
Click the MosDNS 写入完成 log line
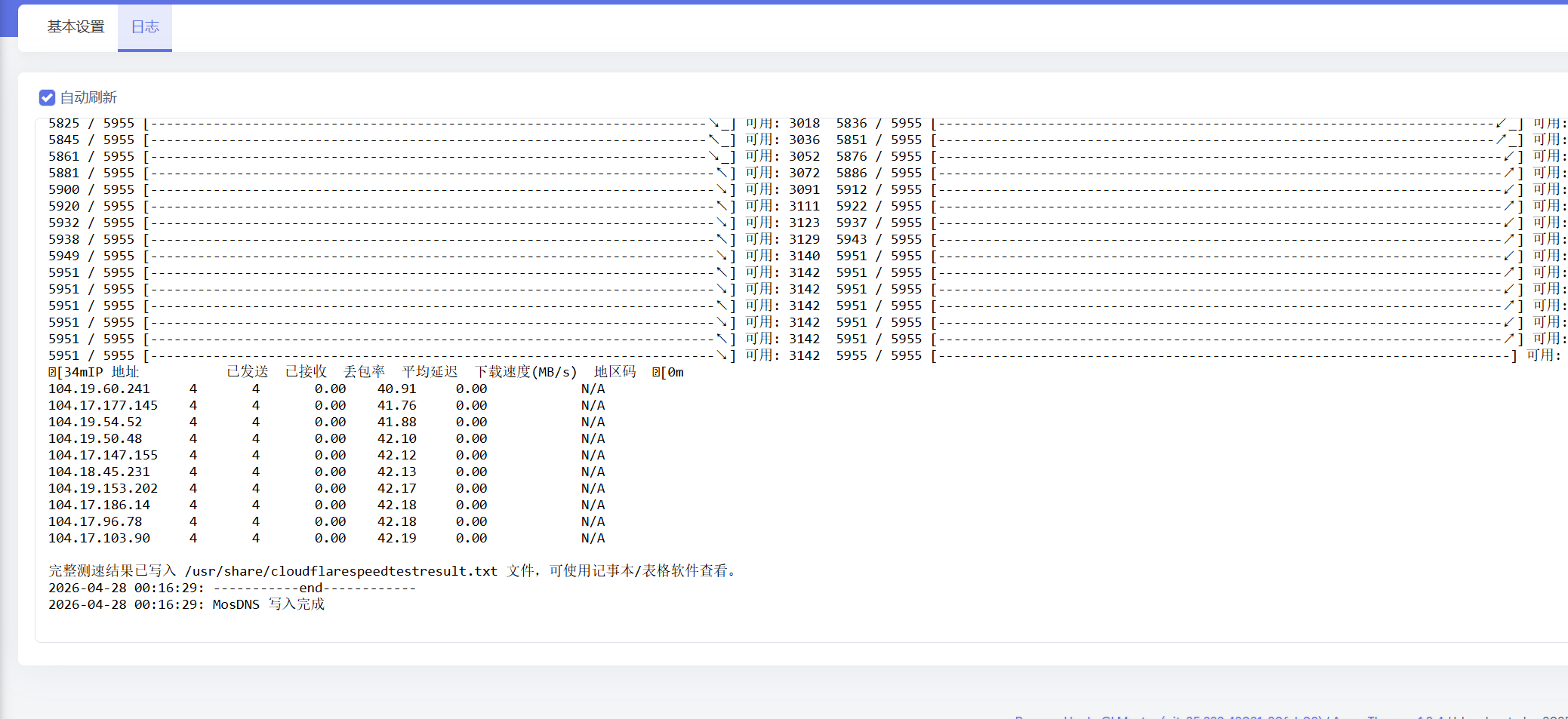click(x=268, y=604)
